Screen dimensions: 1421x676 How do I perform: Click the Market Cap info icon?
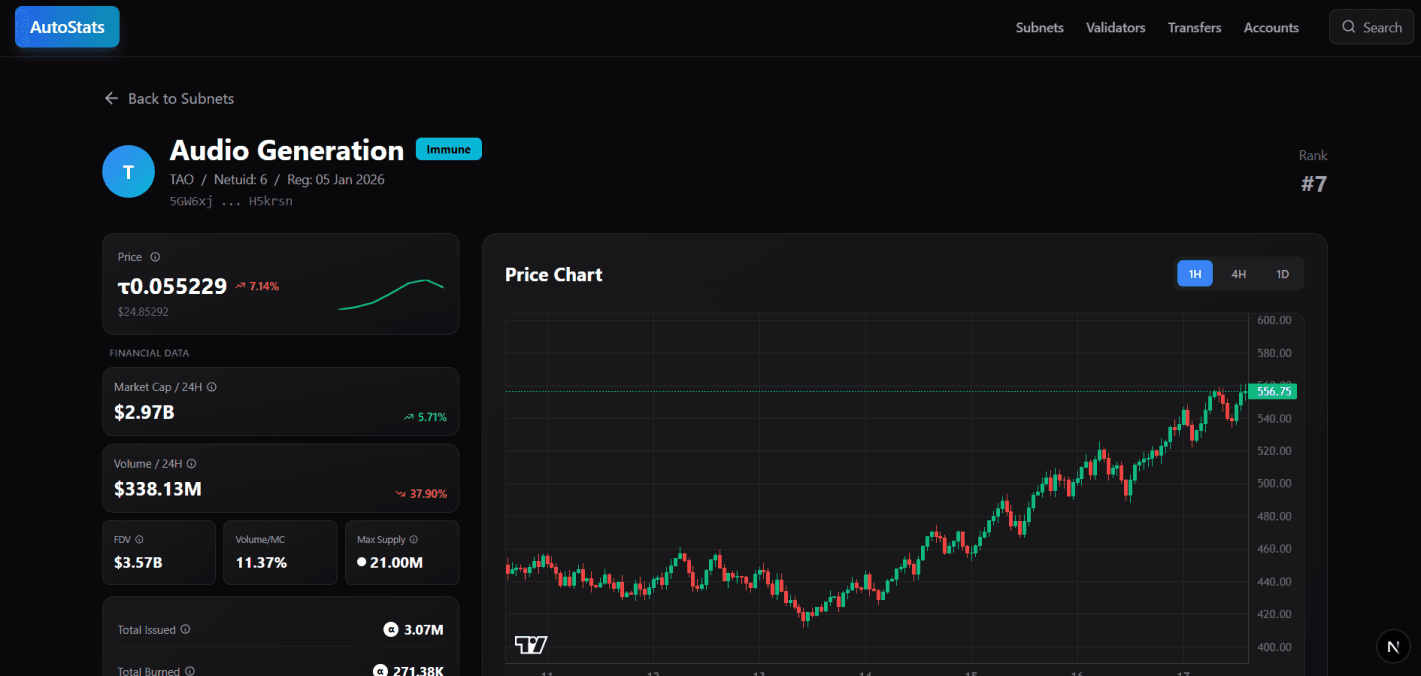tap(212, 387)
